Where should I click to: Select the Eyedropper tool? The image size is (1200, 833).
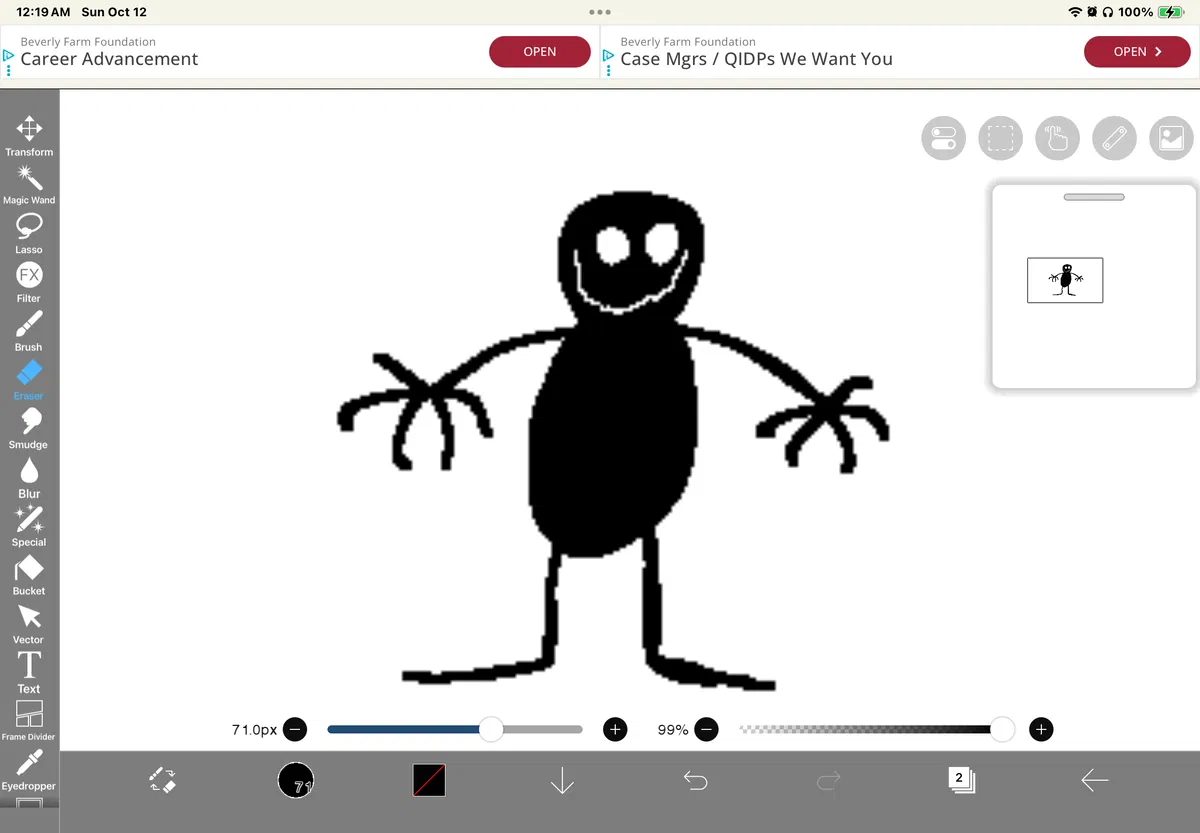[29, 771]
